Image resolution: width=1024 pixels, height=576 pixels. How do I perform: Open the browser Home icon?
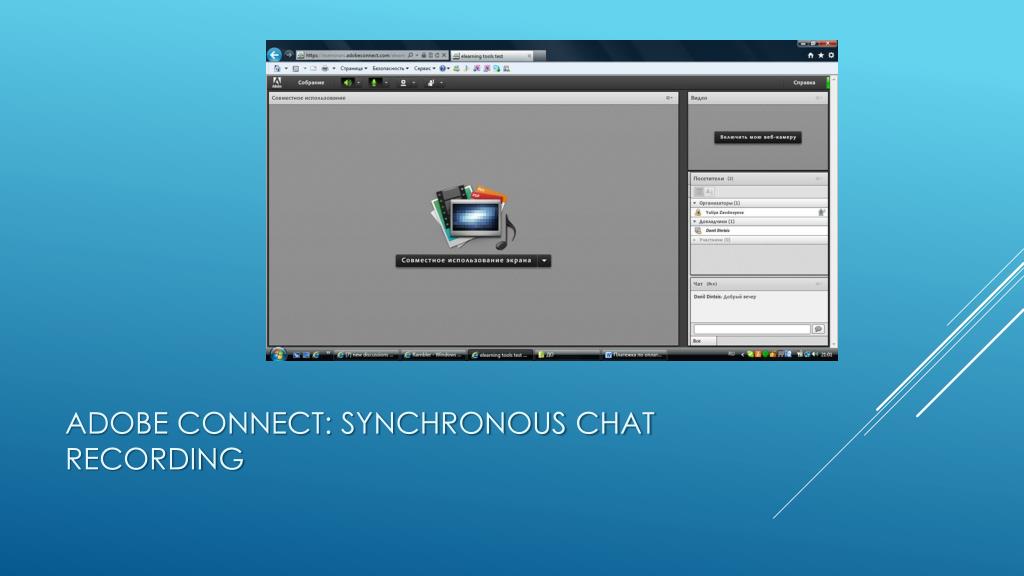tap(810, 56)
